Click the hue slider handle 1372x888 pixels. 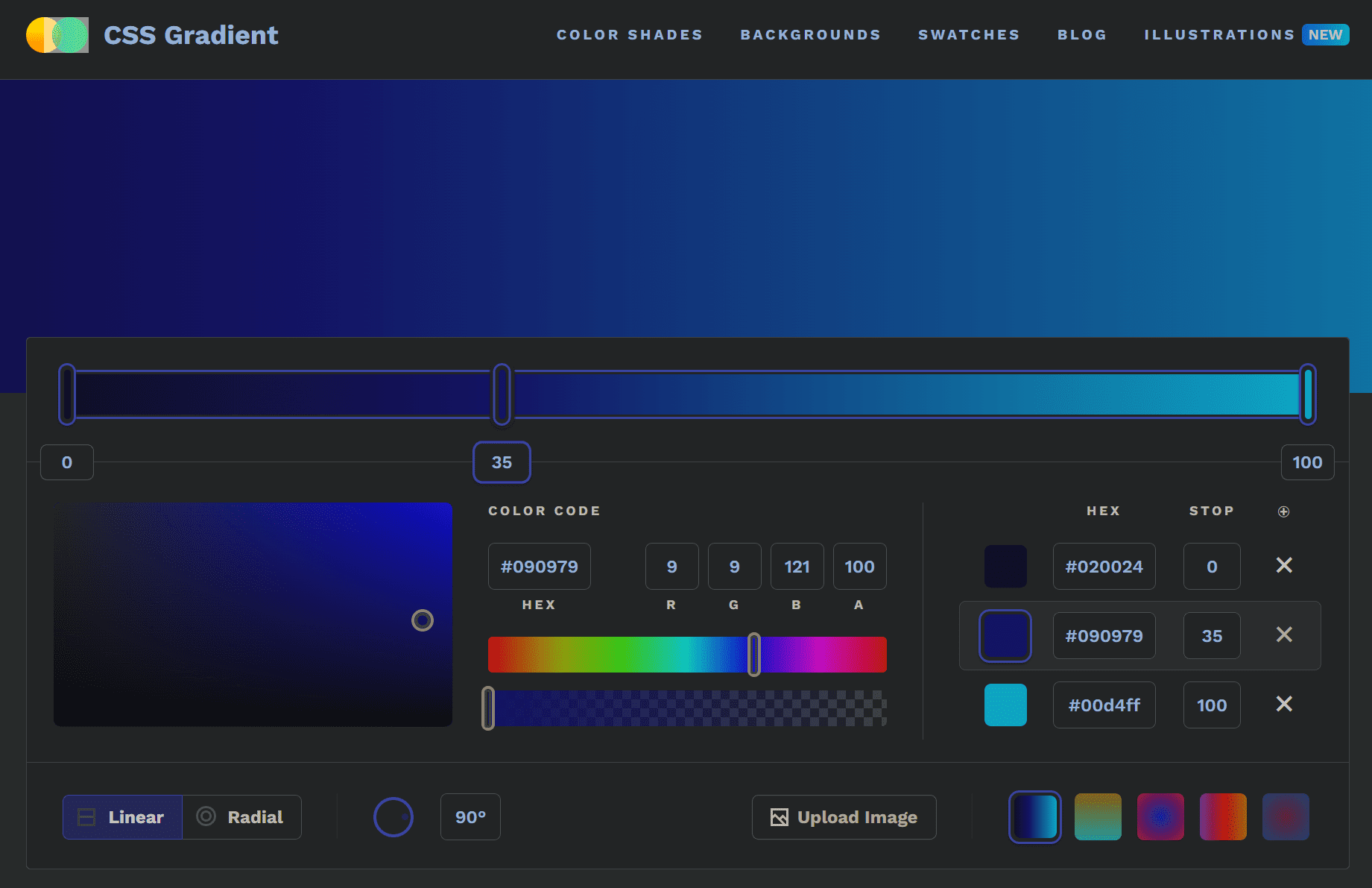[x=754, y=654]
